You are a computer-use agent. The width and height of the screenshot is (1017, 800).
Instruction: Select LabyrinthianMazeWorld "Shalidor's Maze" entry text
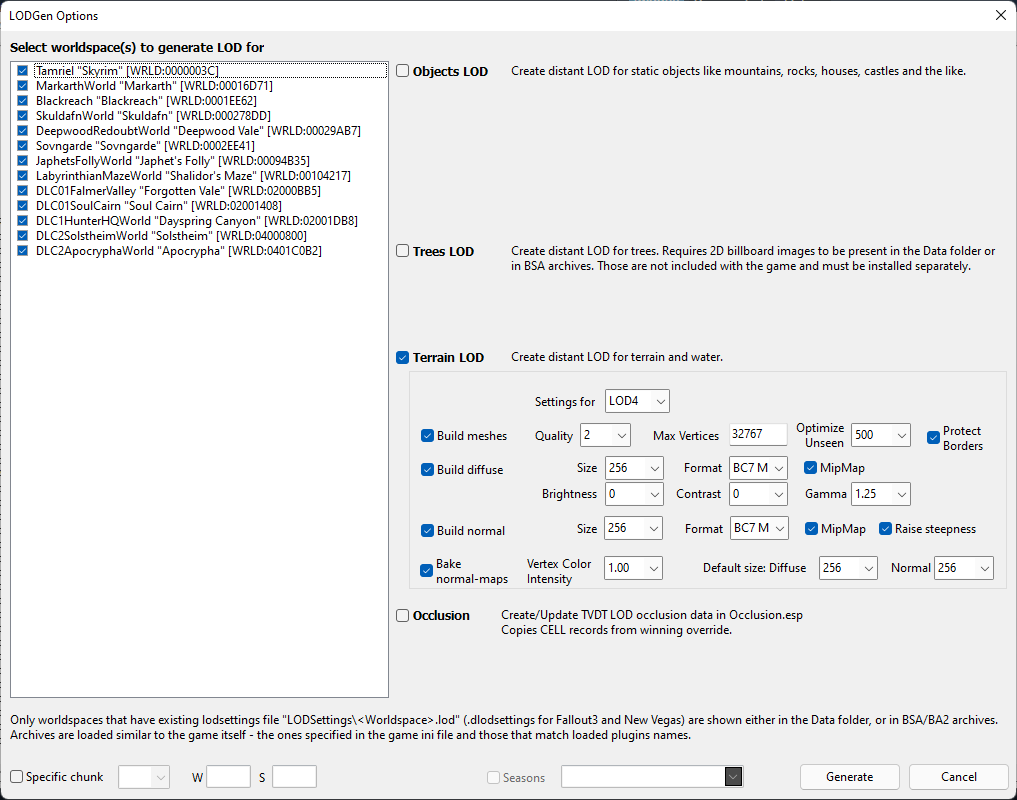point(193,176)
